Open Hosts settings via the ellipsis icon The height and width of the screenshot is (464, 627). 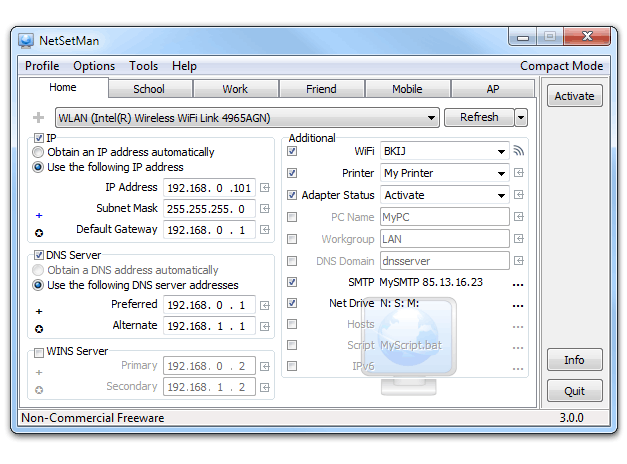click(x=518, y=327)
